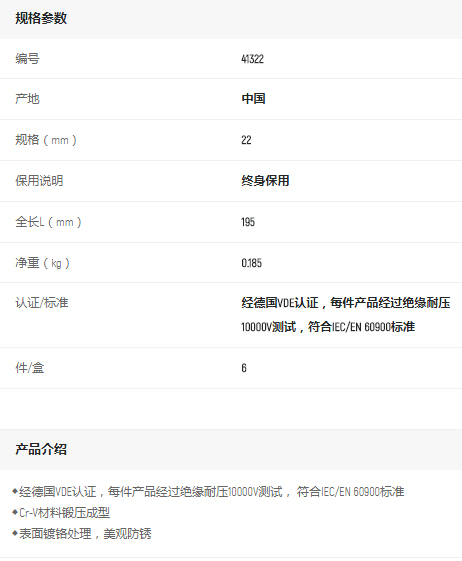Click the 产地 row label

27,99
